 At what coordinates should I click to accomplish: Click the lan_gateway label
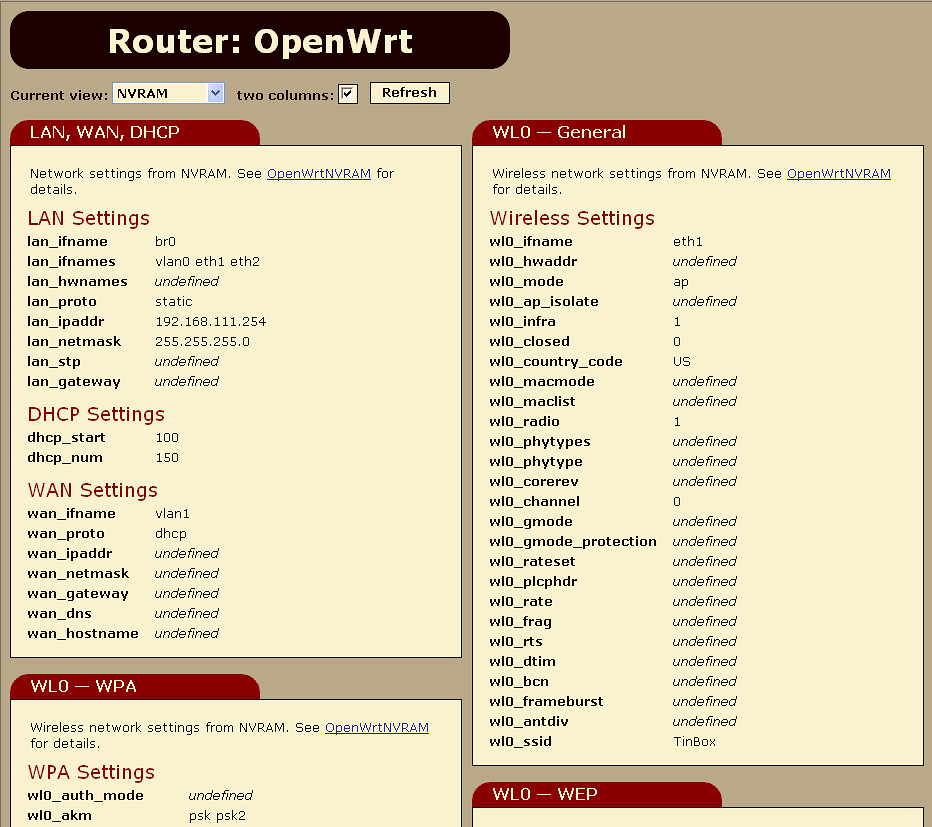tap(74, 382)
